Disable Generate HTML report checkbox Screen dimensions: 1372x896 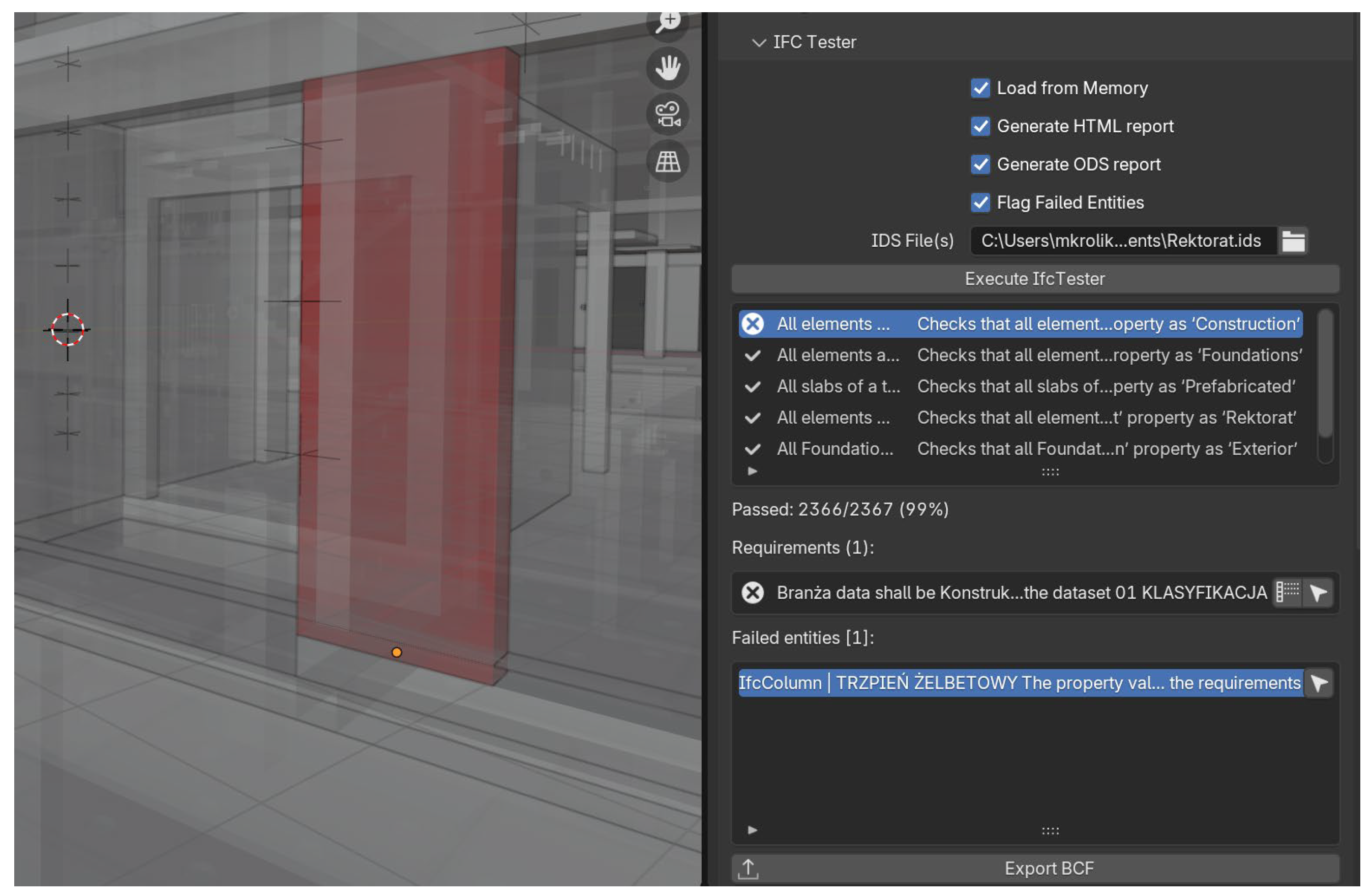[x=980, y=126]
